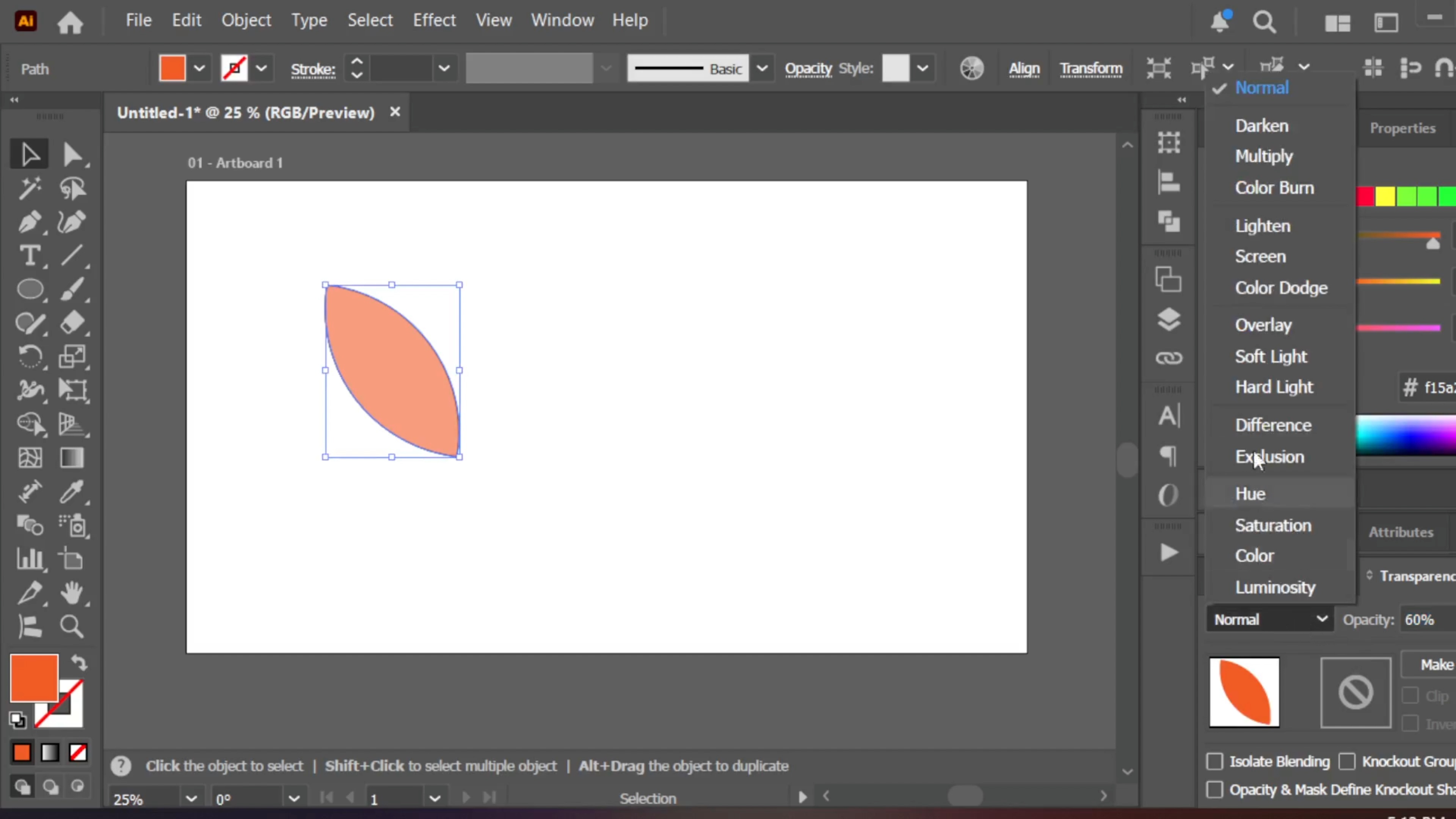The image size is (1456, 819).
Task: Switch to the Properties panel tab
Action: (1402, 128)
